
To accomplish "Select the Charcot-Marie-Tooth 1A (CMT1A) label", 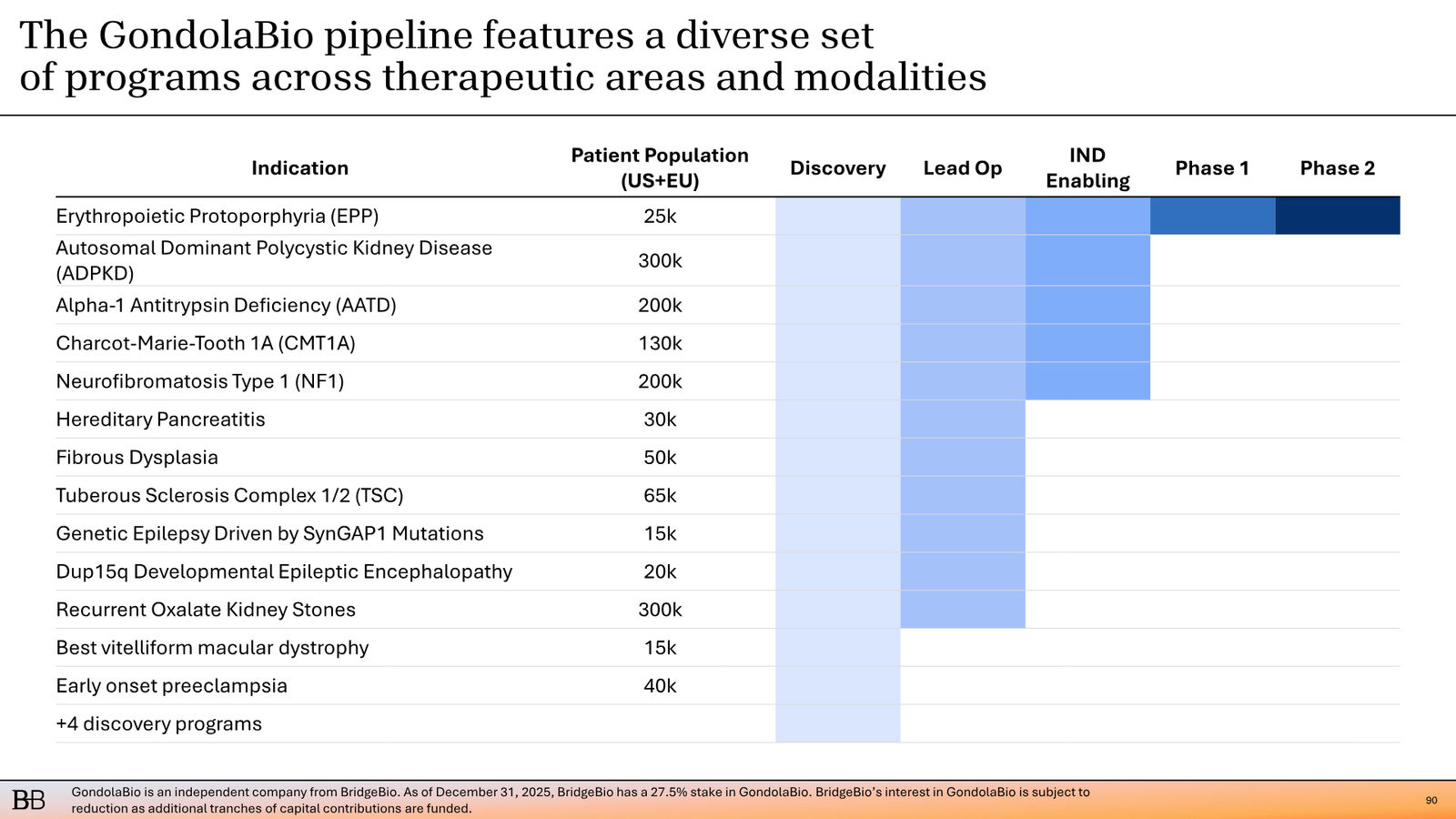I will (x=206, y=344).
